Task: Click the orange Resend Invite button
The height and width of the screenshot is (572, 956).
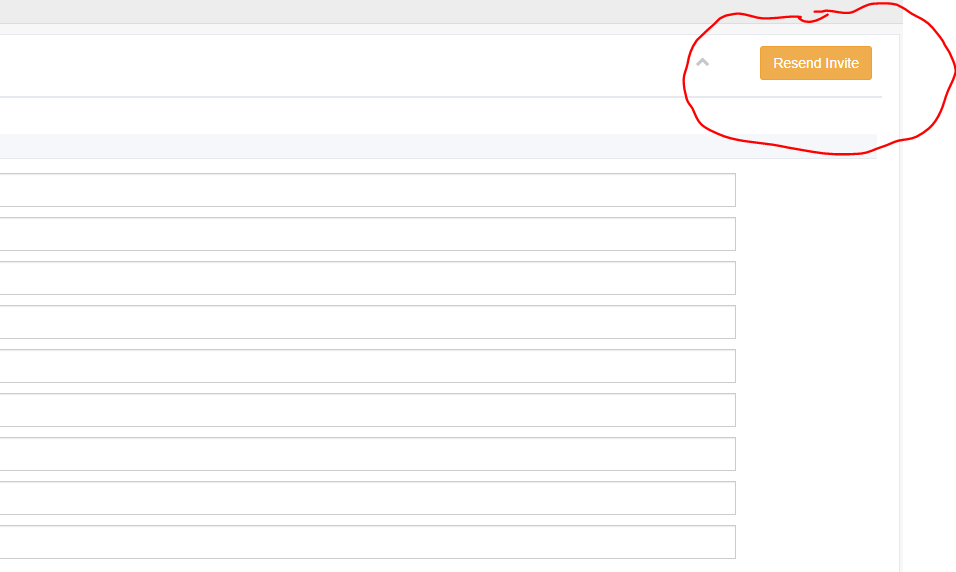Action: point(815,63)
